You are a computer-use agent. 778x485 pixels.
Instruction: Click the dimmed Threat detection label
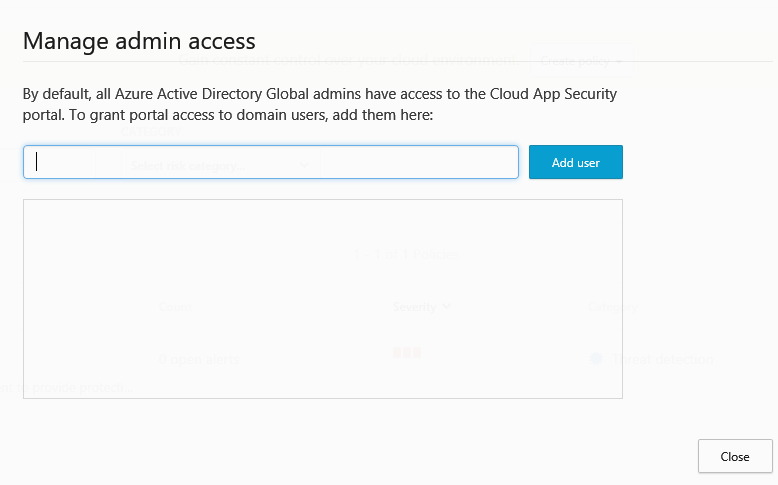click(x=662, y=359)
